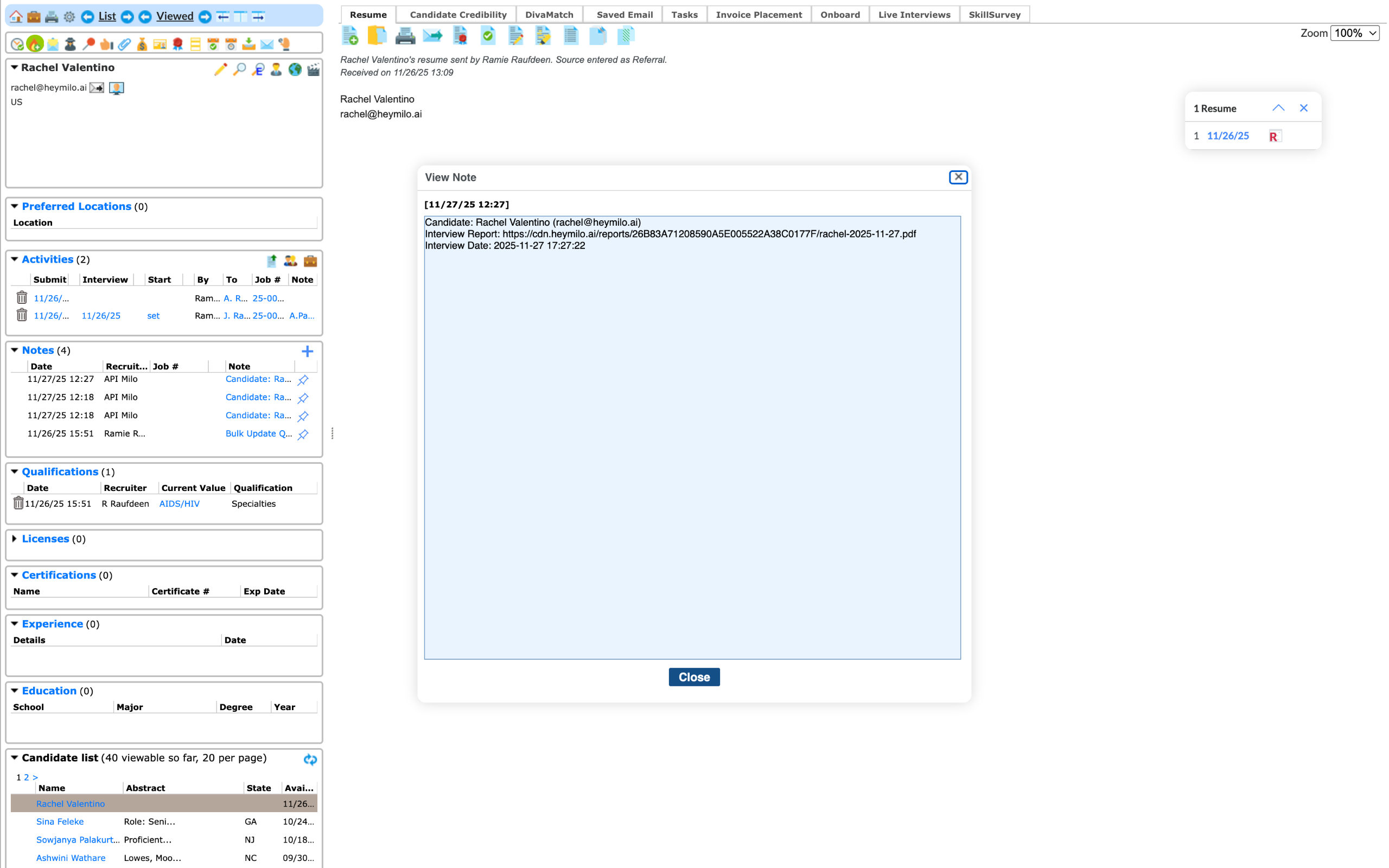Click the highlighter icon in resume toolbar

[543, 36]
